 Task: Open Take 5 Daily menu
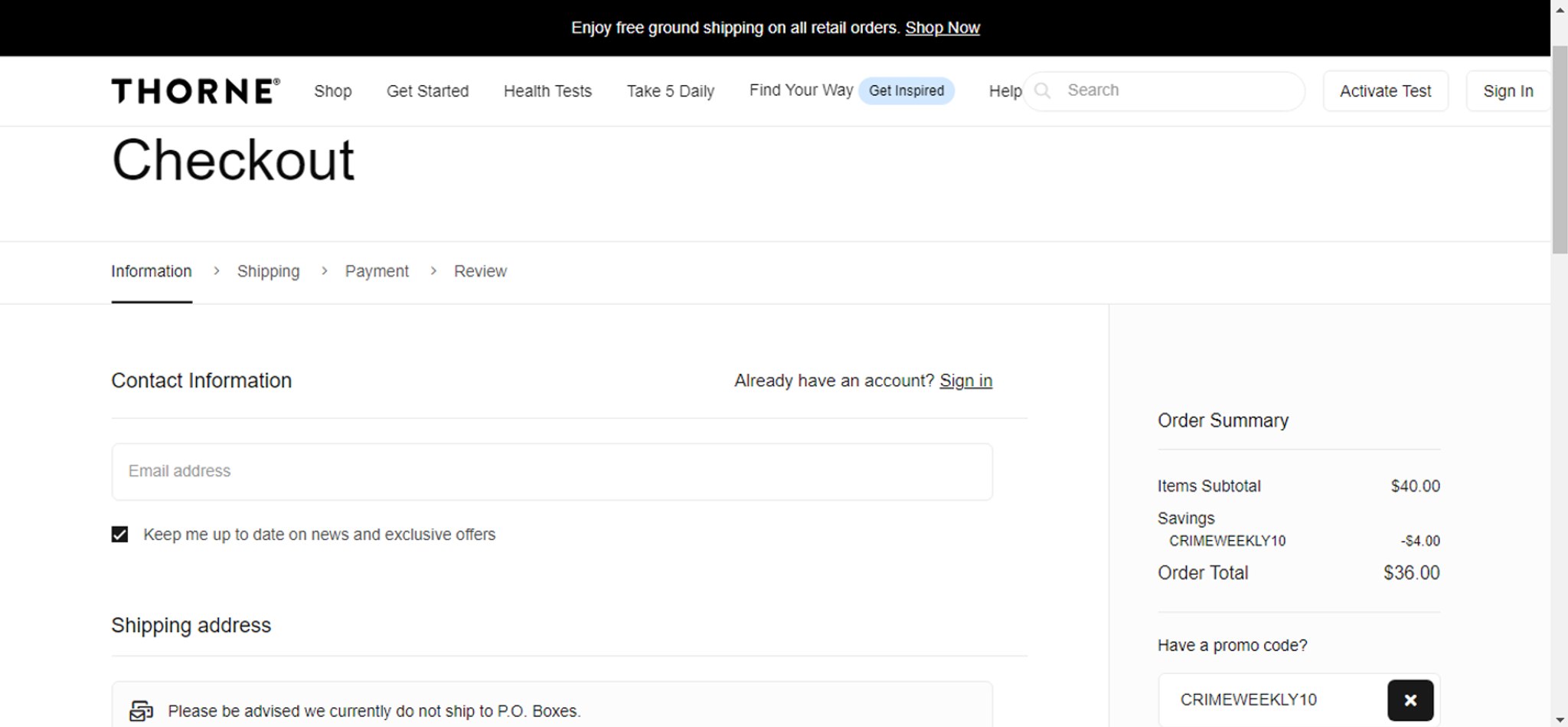coord(671,91)
